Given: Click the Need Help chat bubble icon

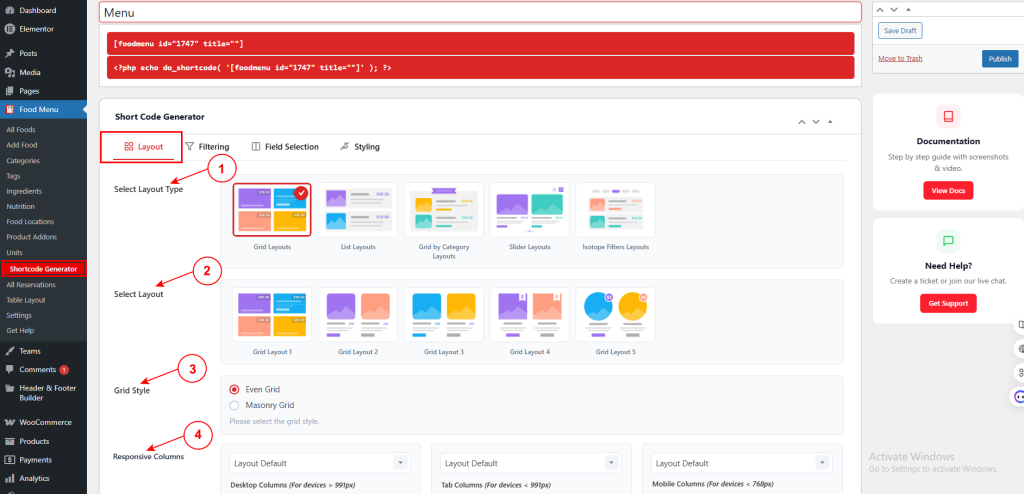Looking at the screenshot, I should coord(948,240).
